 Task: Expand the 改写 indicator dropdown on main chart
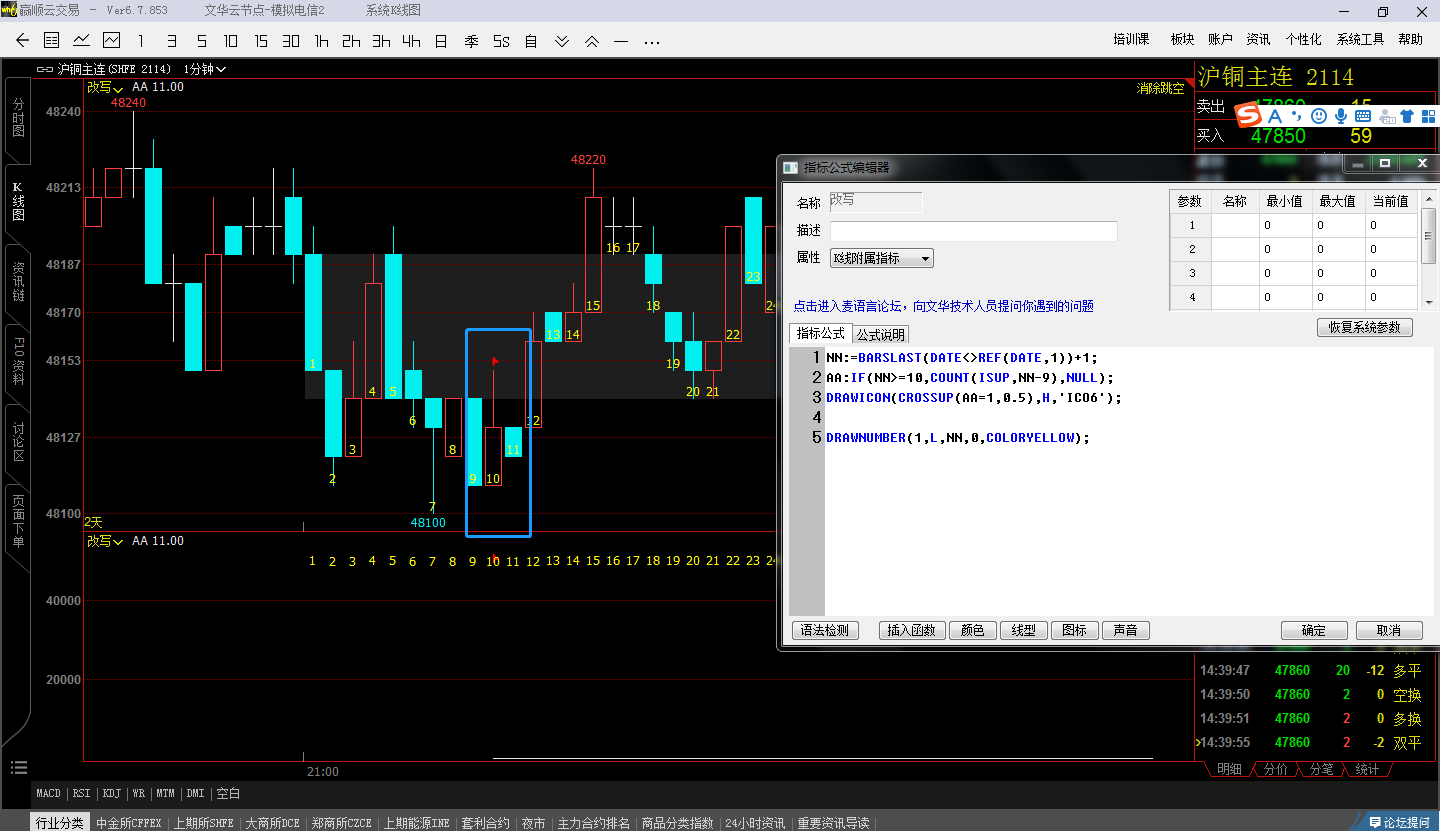click(x=105, y=88)
